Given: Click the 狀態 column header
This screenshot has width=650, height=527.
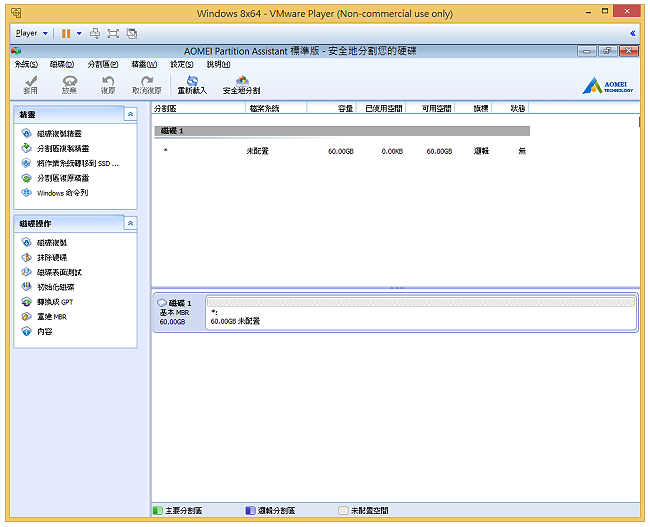Looking at the screenshot, I should click(x=510, y=109).
